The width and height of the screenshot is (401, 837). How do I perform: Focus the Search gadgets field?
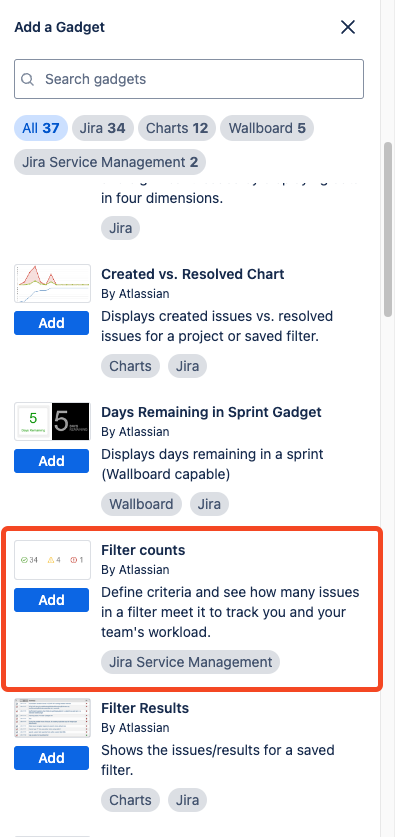[x=189, y=79]
